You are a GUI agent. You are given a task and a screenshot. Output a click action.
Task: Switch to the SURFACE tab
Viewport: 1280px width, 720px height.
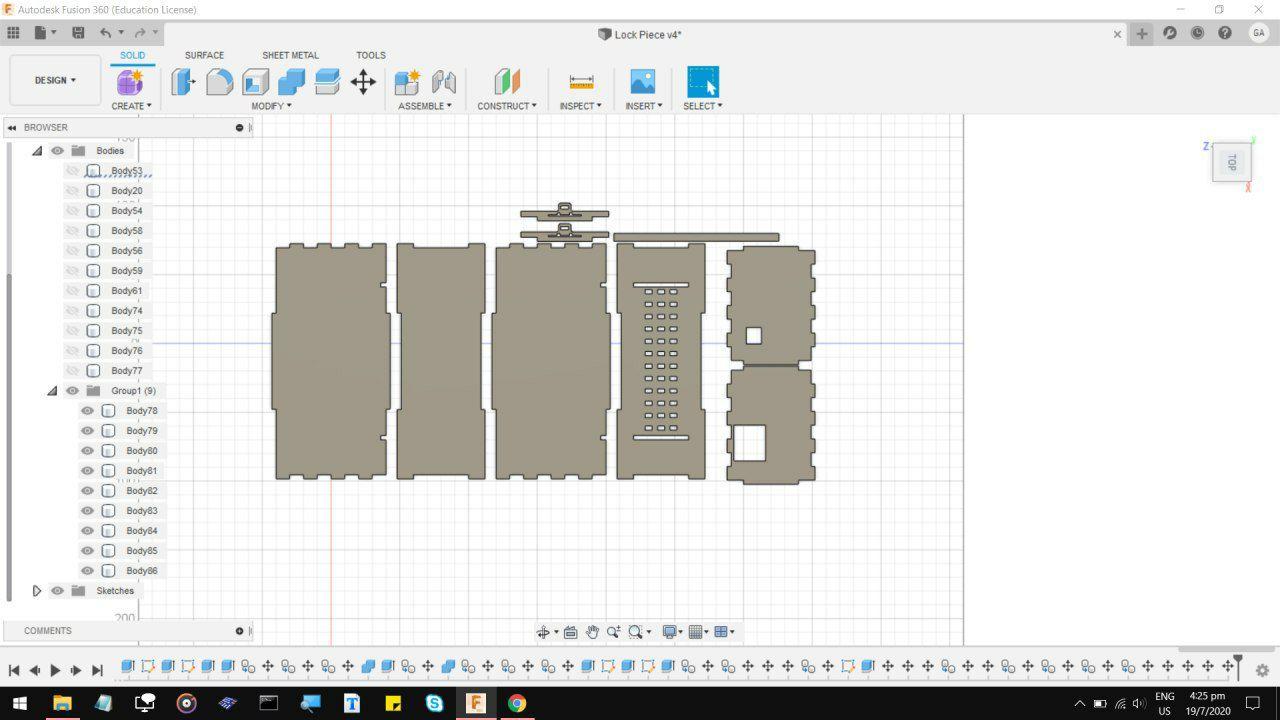[x=204, y=56]
